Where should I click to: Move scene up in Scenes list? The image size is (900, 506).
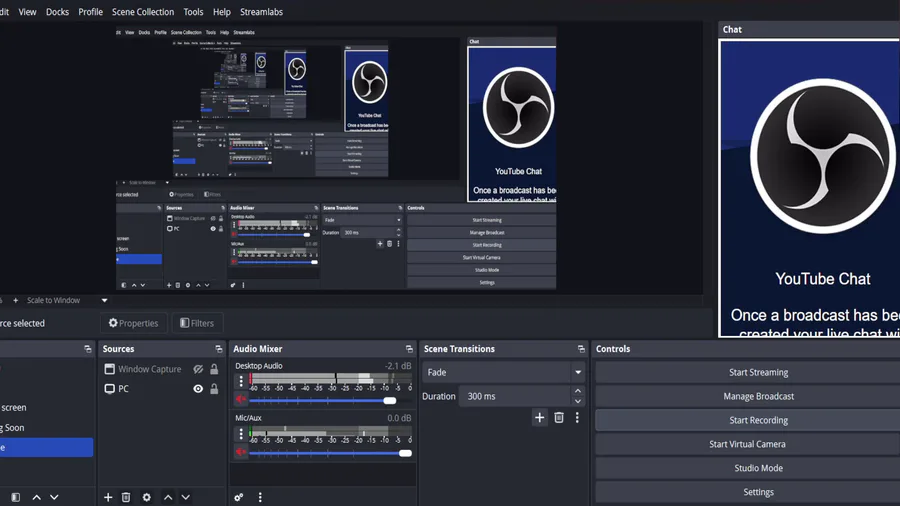click(36, 497)
